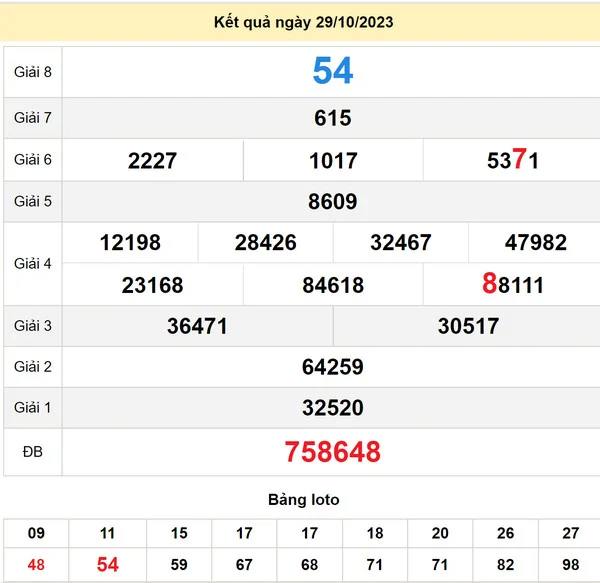Click the Giải 7 result 615
The width and height of the screenshot is (600, 583).
click(332, 118)
